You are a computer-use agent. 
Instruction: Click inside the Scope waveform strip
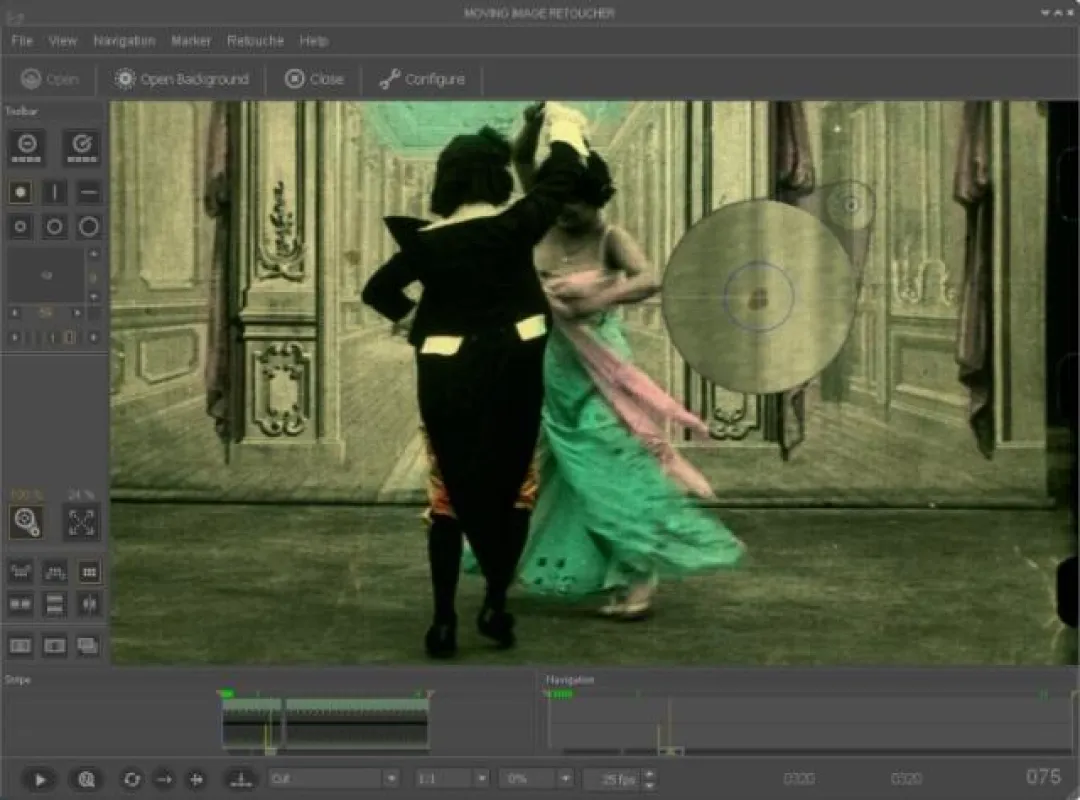coord(325,724)
